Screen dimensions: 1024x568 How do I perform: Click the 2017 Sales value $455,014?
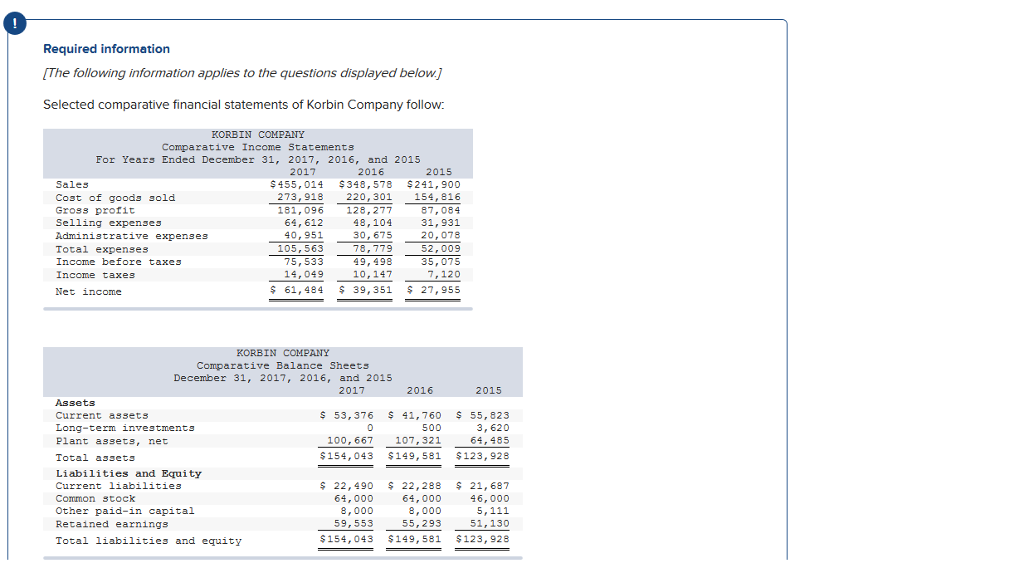coord(296,185)
